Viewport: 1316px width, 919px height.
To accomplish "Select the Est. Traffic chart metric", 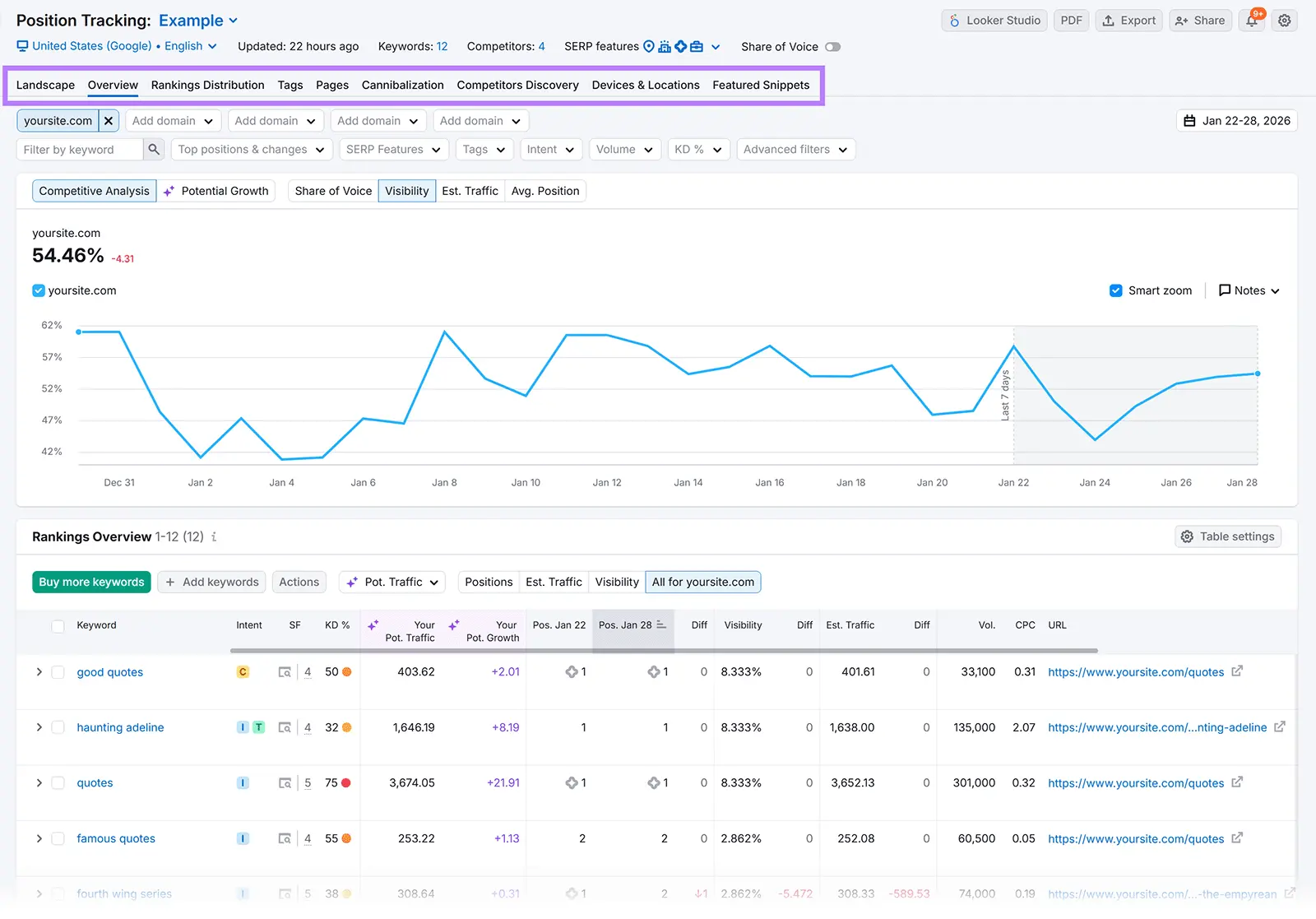I will (x=470, y=191).
